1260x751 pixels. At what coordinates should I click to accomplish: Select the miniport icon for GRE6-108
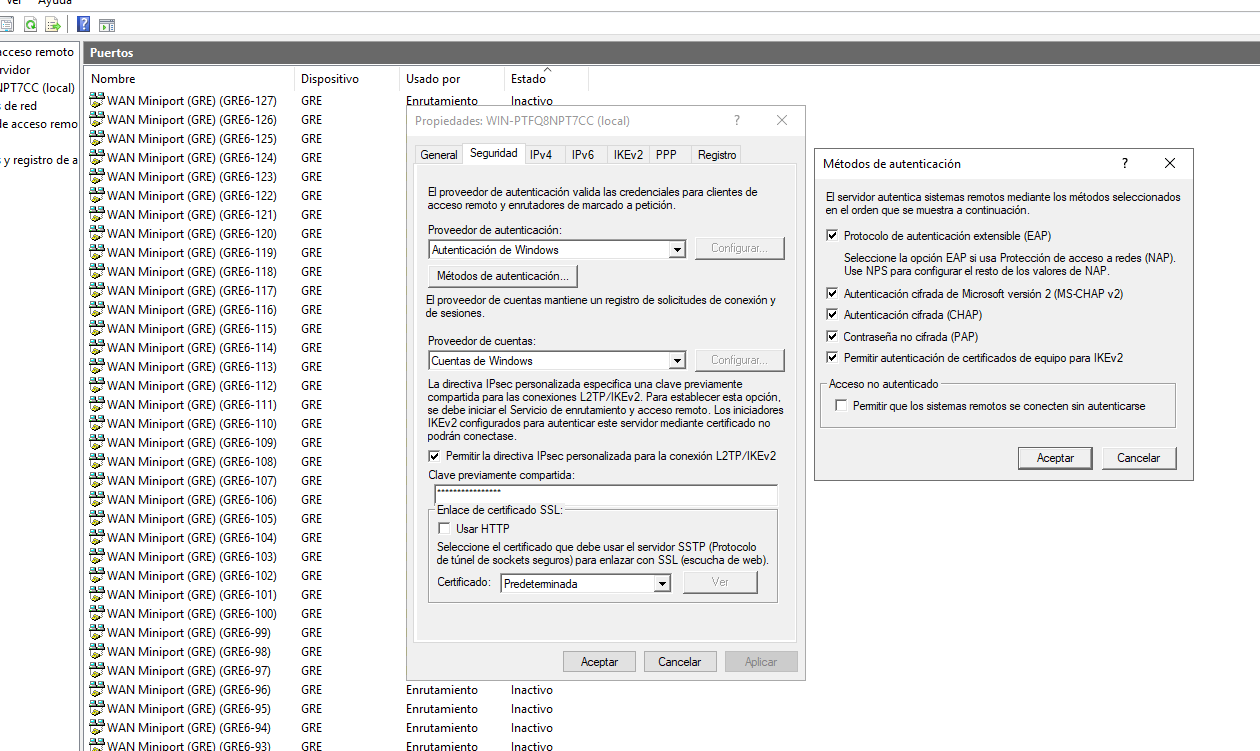point(97,462)
